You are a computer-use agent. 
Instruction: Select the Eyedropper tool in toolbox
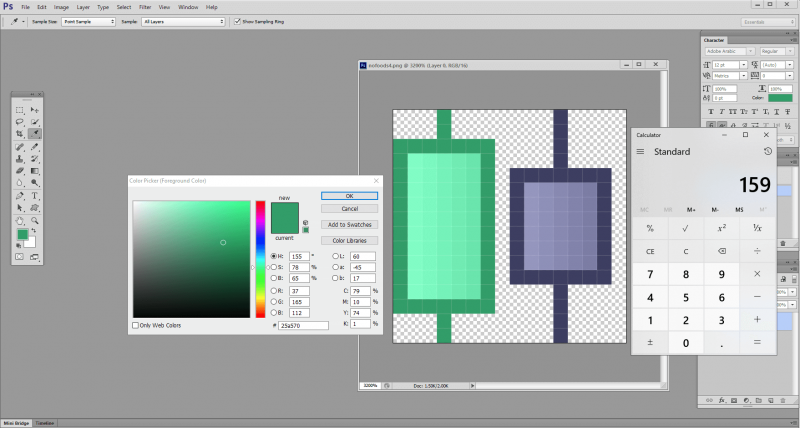click(35, 133)
